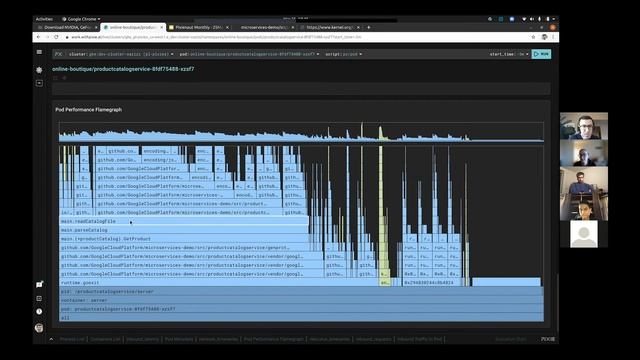The height and width of the screenshot is (360, 640).
Task: Open the Google Chrome application menu
Action: 81,19
